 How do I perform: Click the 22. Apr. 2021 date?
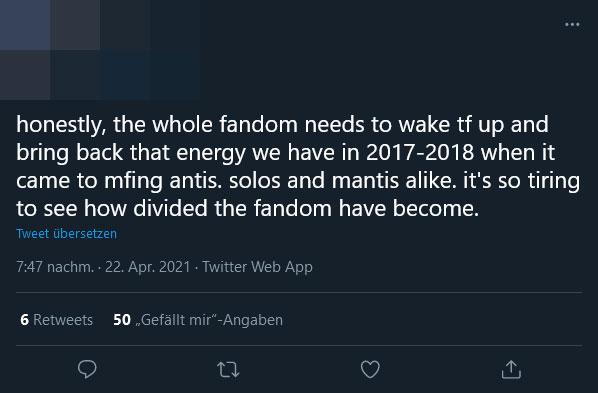point(148,267)
